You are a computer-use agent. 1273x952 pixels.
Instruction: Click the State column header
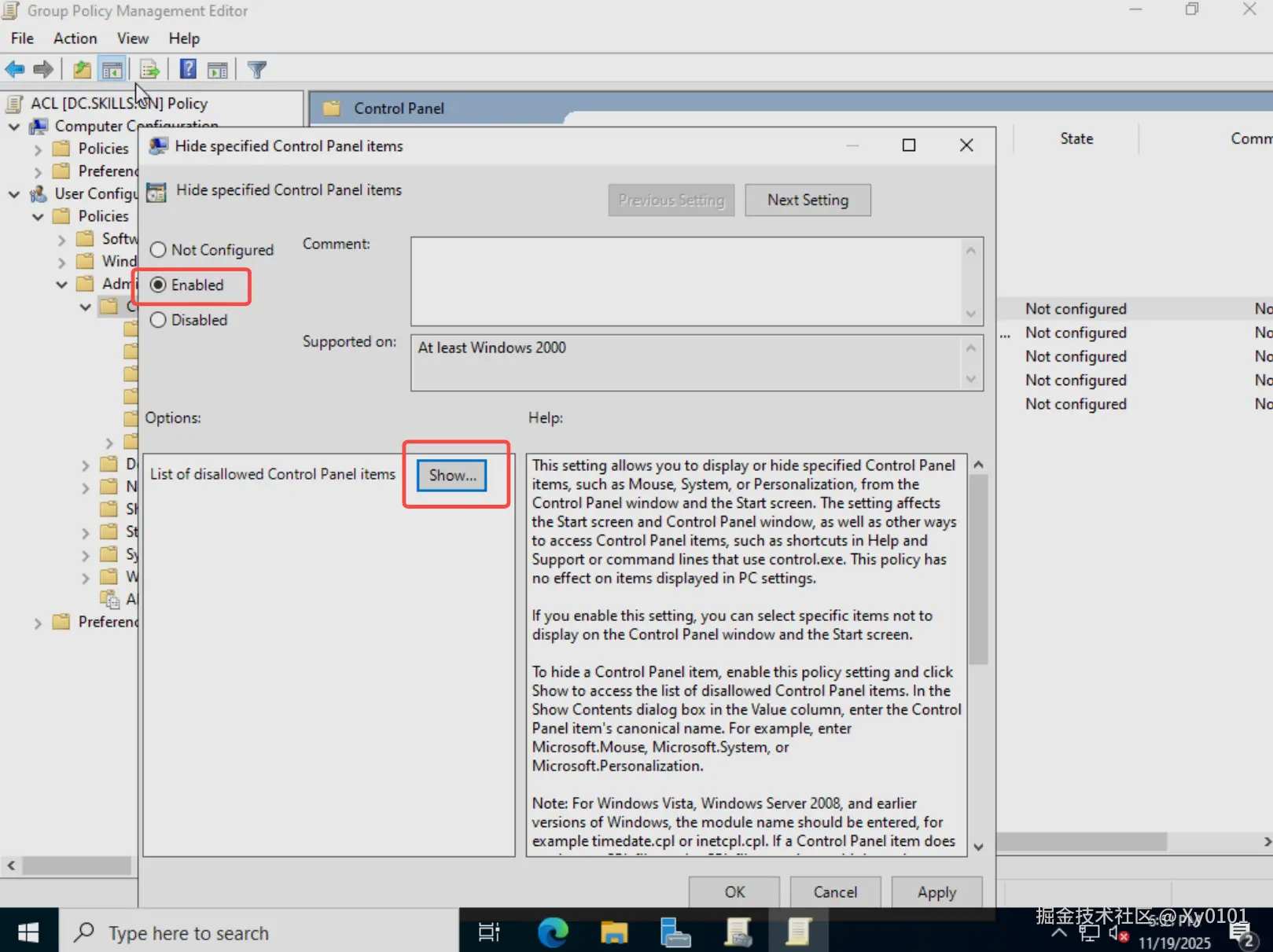[x=1076, y=138]
